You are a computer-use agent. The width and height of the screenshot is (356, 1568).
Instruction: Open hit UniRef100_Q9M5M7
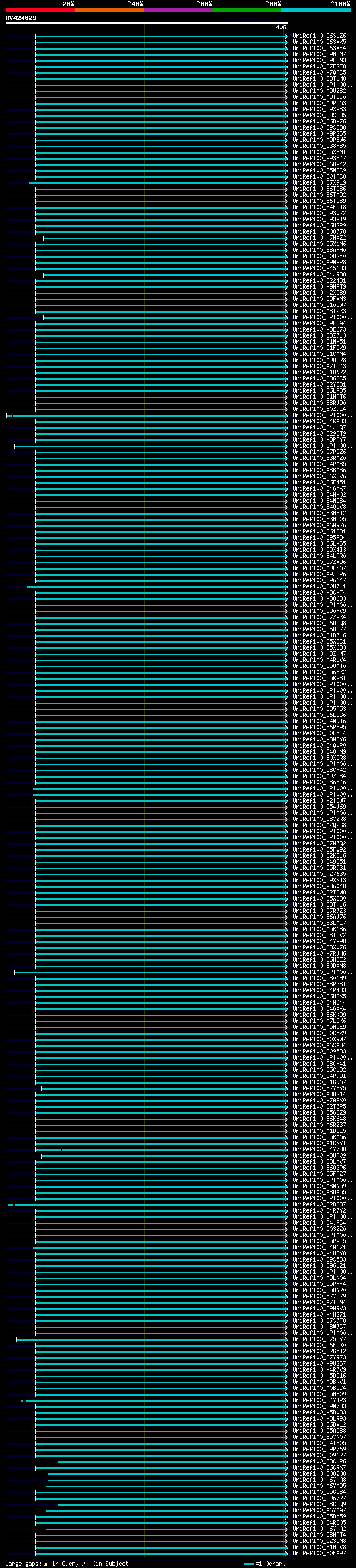pos(319,54)
